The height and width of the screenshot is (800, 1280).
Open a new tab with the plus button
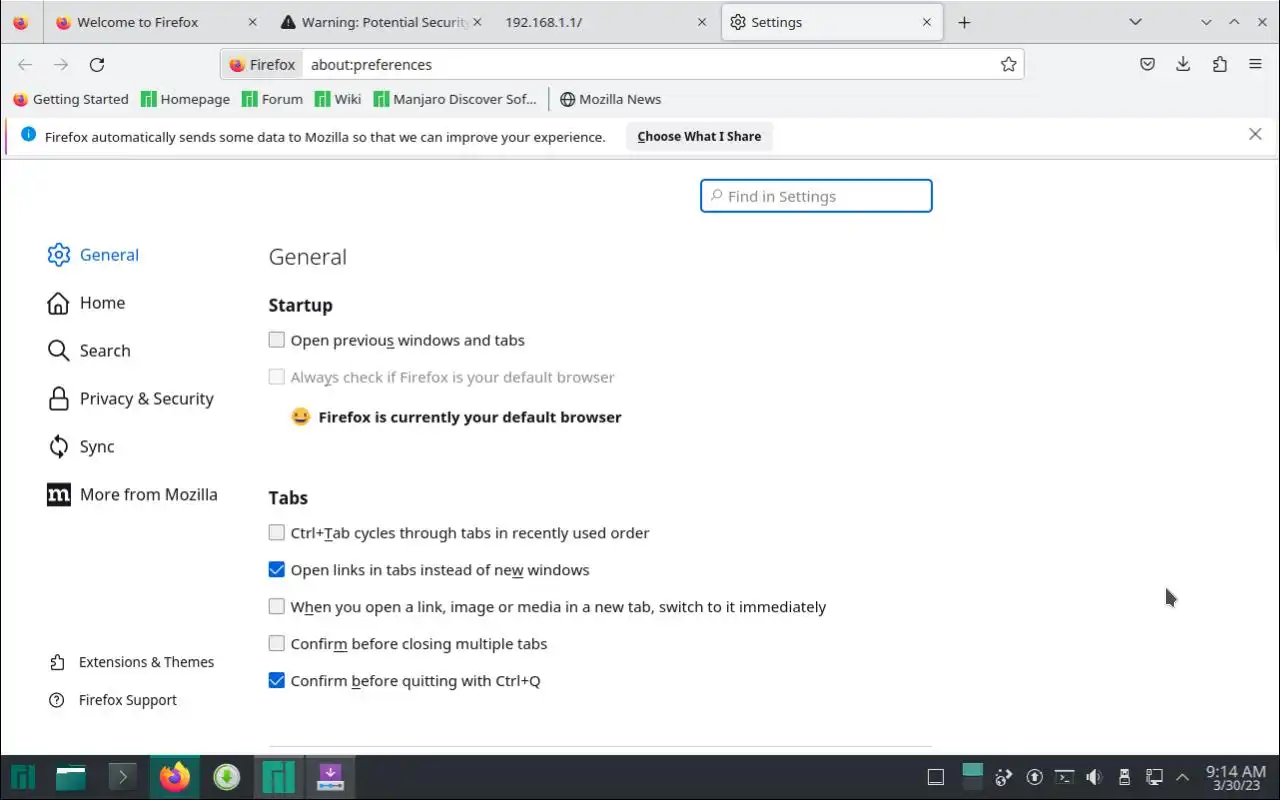pos(964,22)
